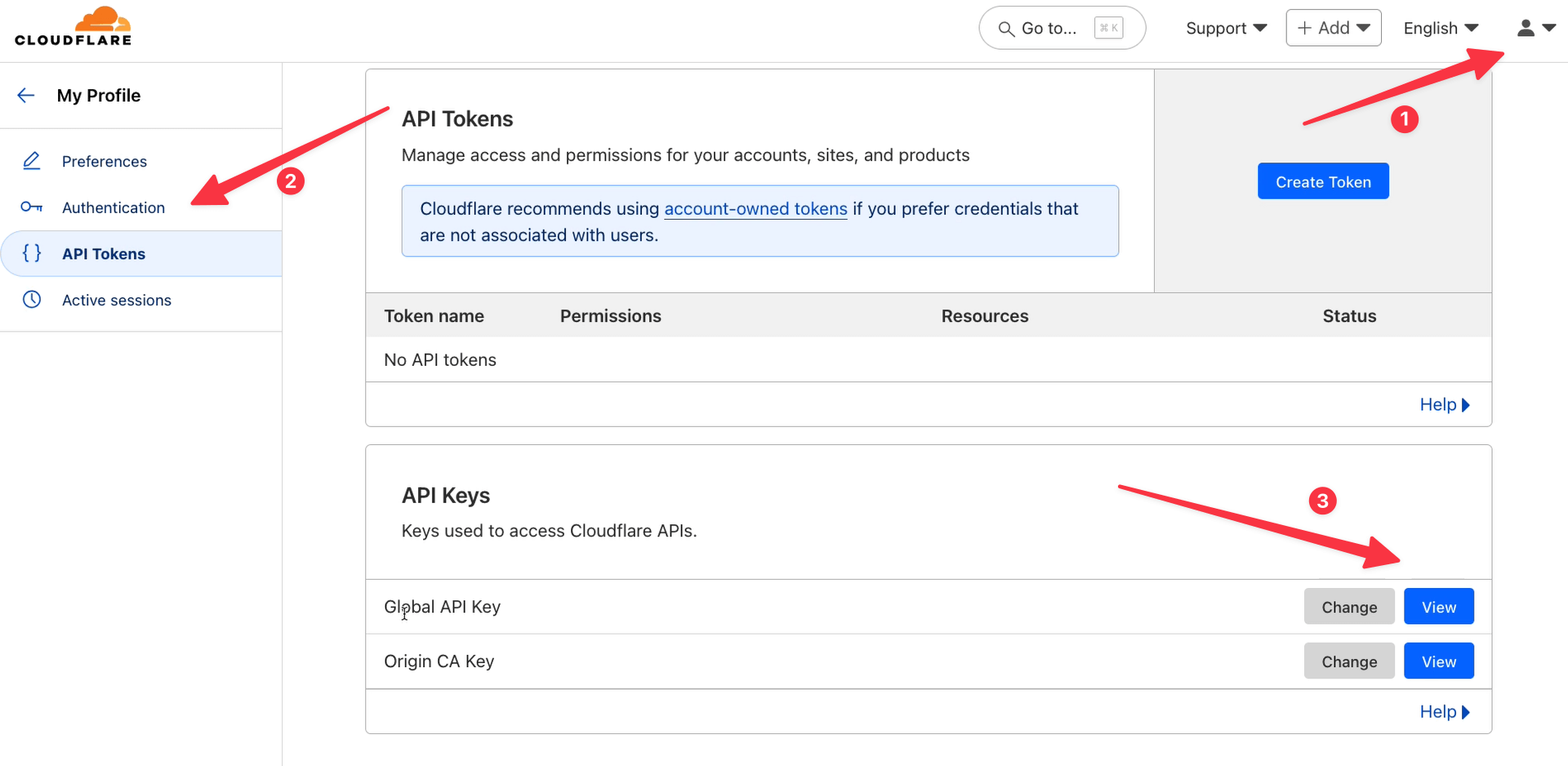Click the search magnifier icon
This screenshot has height=766, width=1568.
(x=1006, y=29)
